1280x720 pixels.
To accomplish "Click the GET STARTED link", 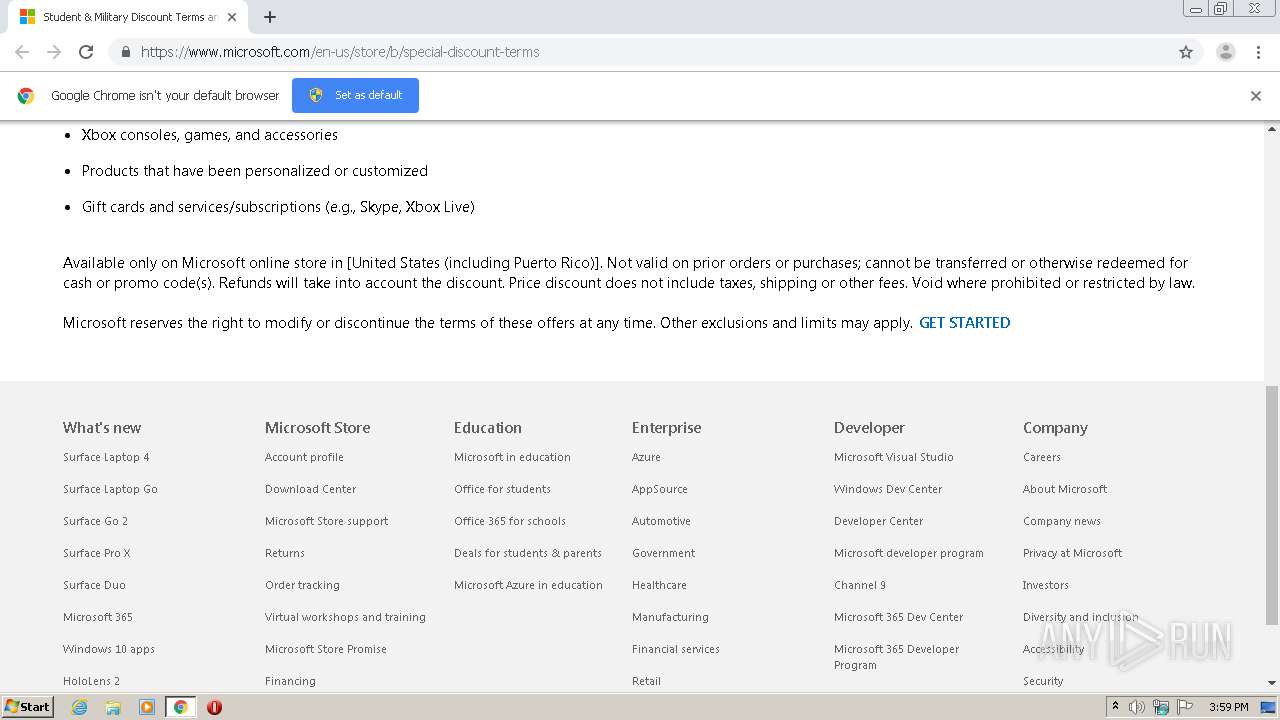I will coord(964,323).
